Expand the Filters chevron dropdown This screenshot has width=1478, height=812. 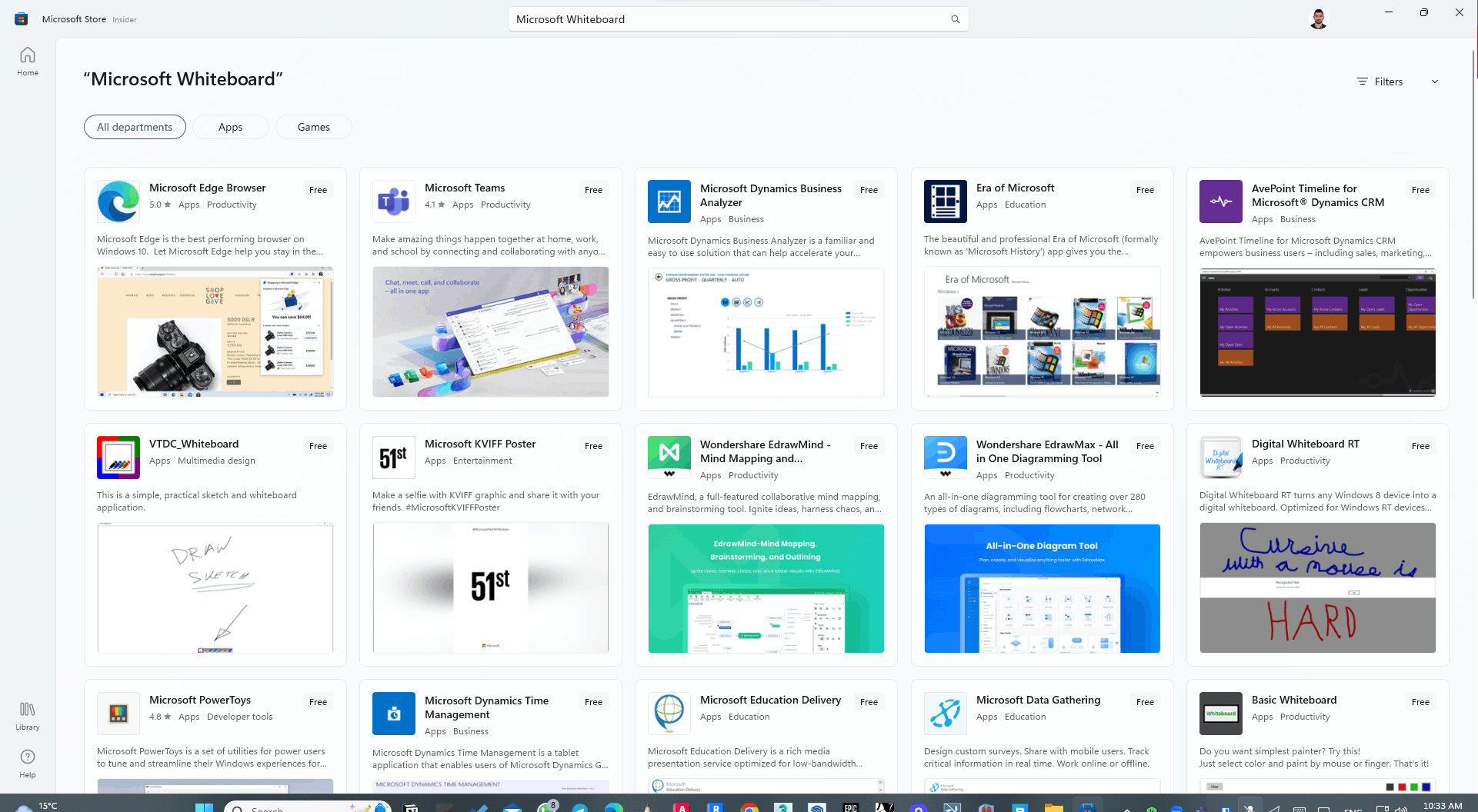[x=1435, y=82]
